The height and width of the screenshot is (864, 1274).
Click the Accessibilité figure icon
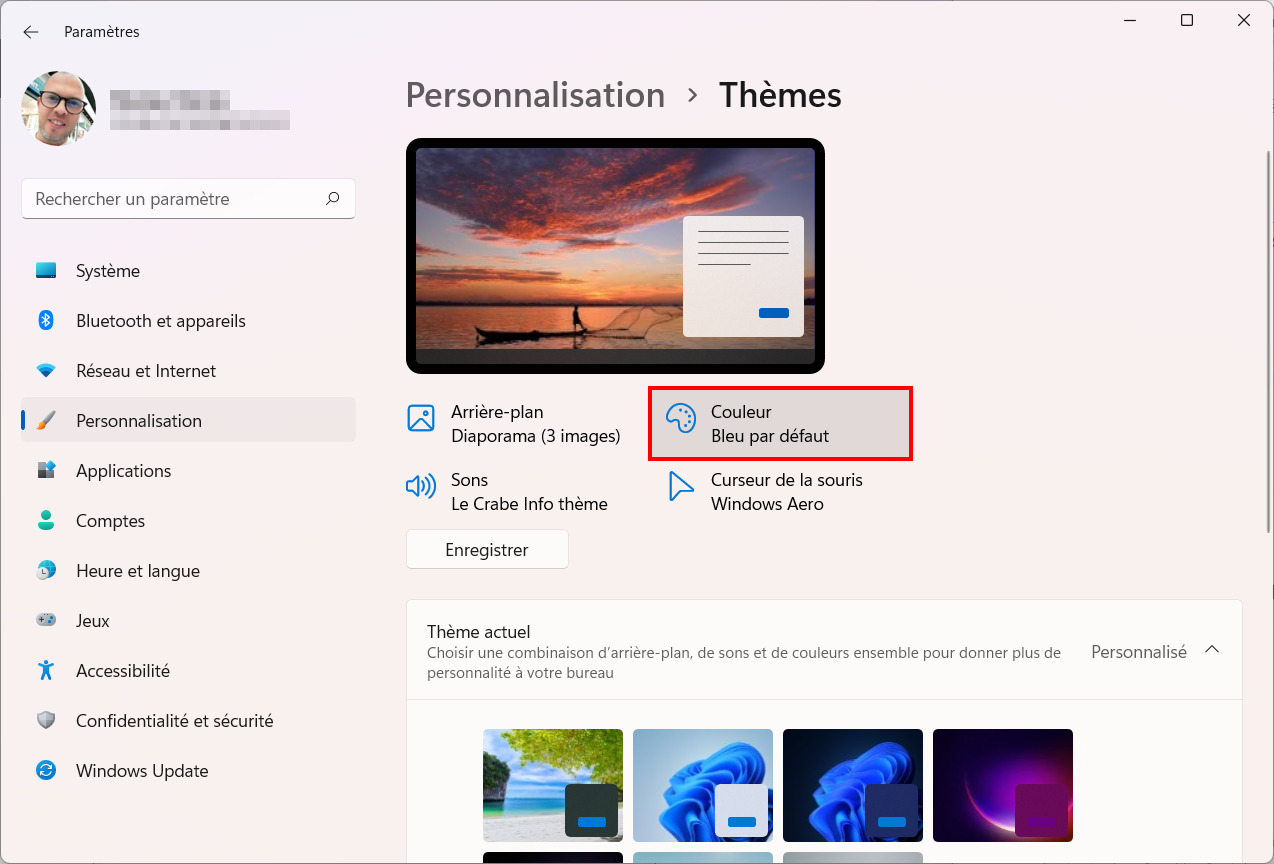46,671
